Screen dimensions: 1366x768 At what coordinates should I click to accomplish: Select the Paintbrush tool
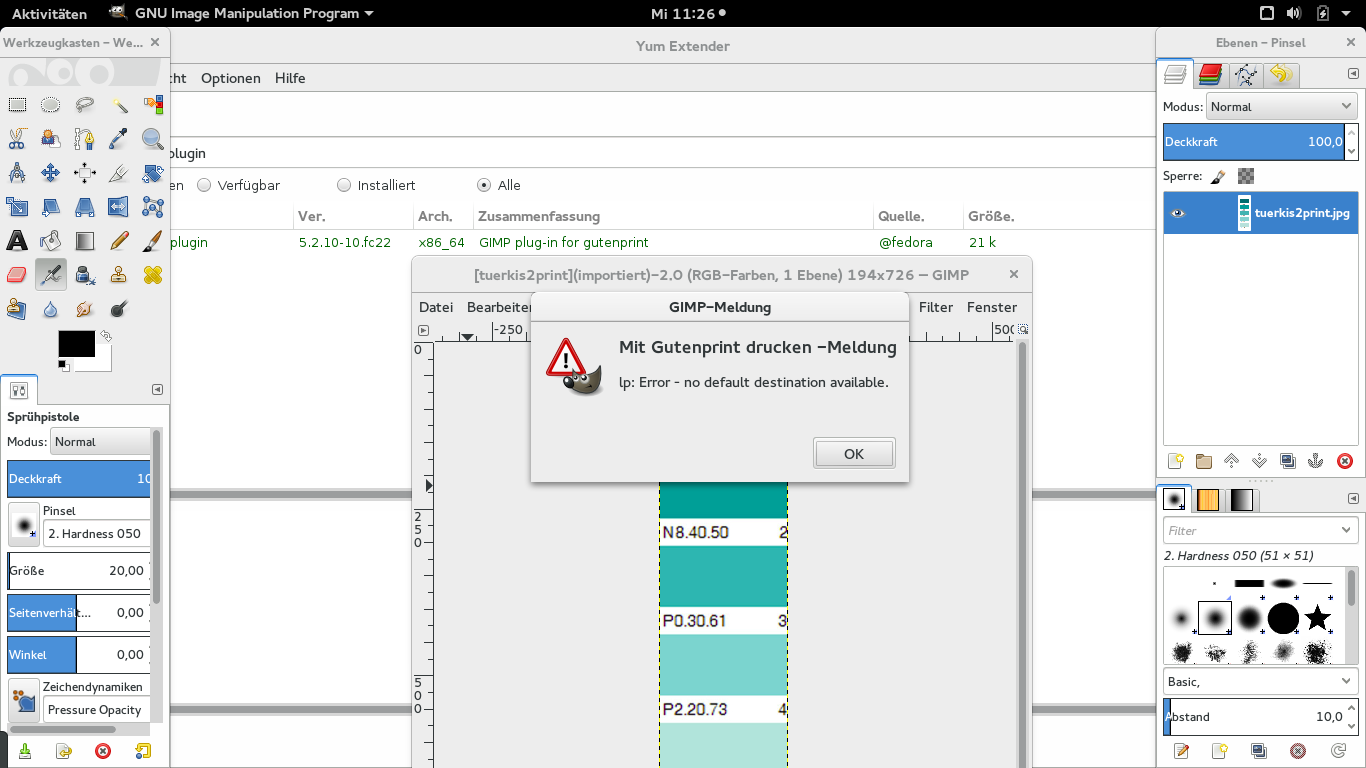pyautogui.click(x=153, y=241)
